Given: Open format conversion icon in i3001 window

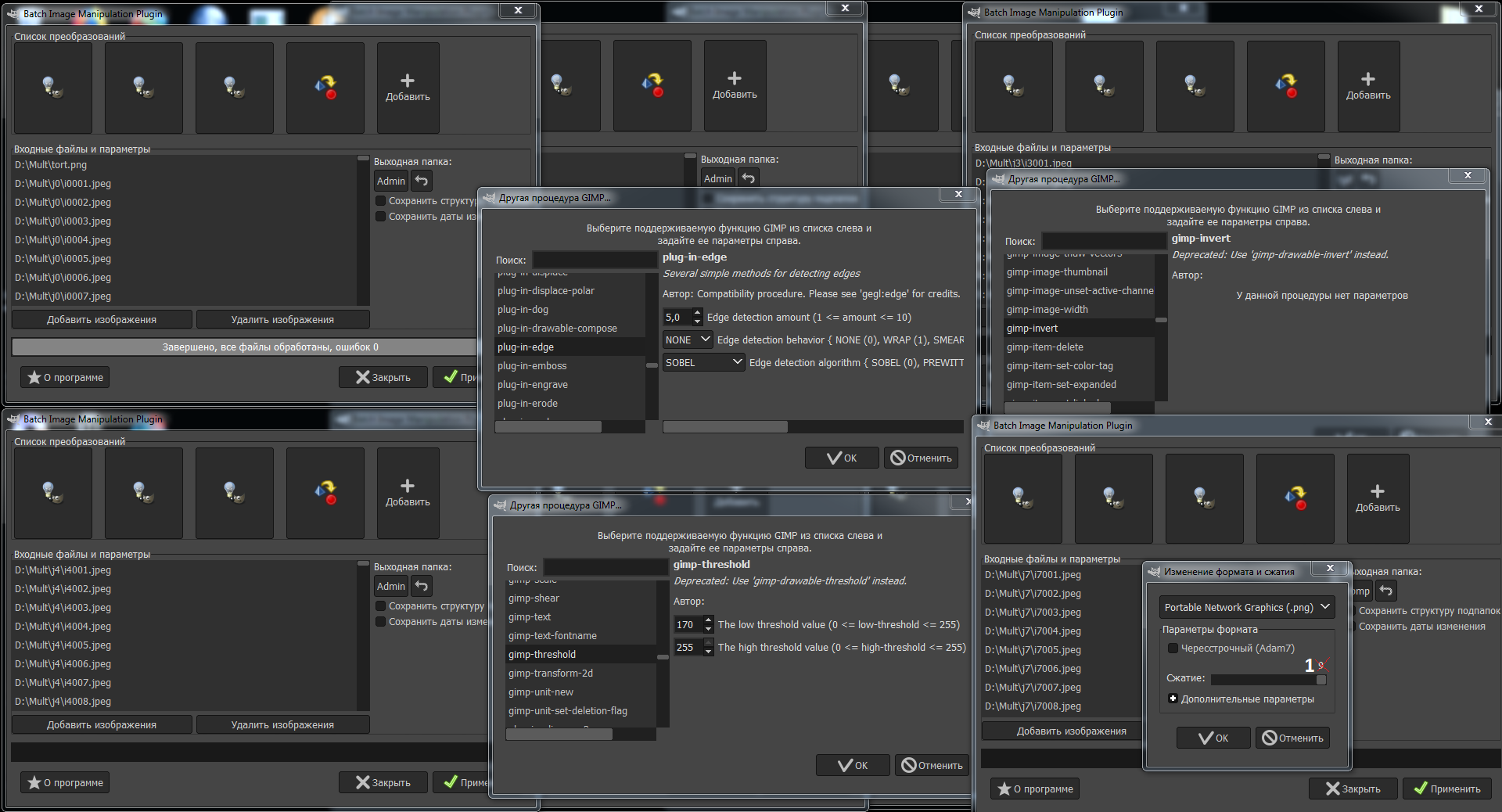Looking at the screenshot, I should click(1286, 86).
